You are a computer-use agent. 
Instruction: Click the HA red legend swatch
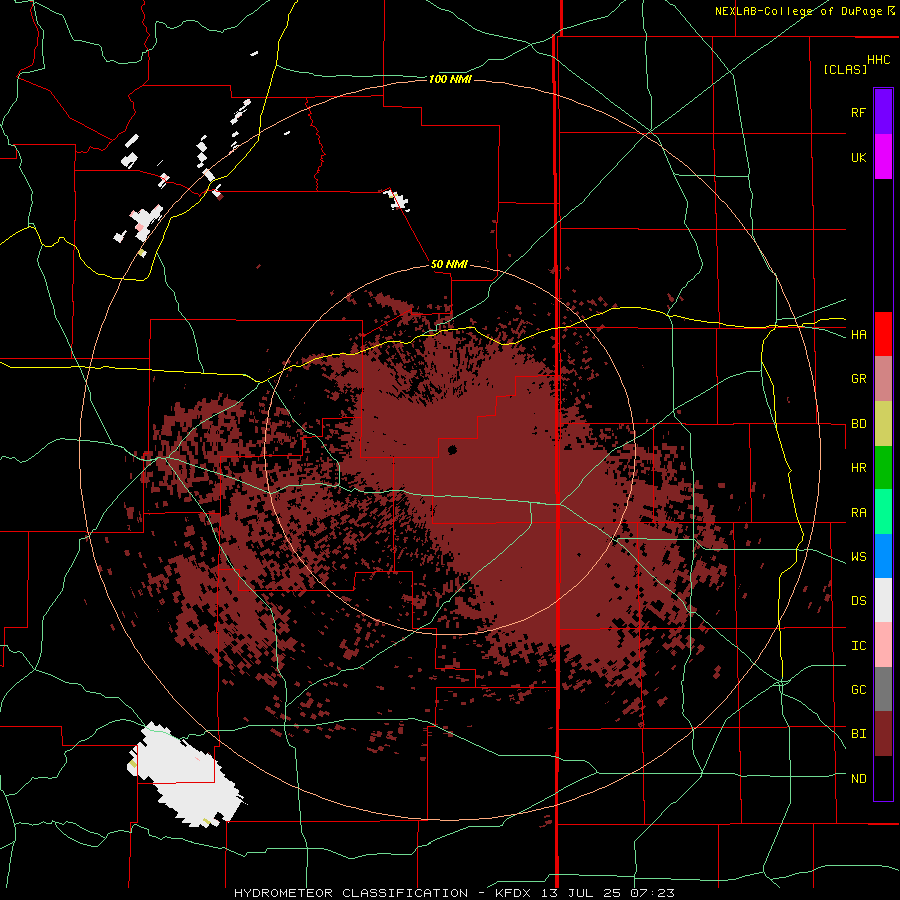tap(883, 334)
